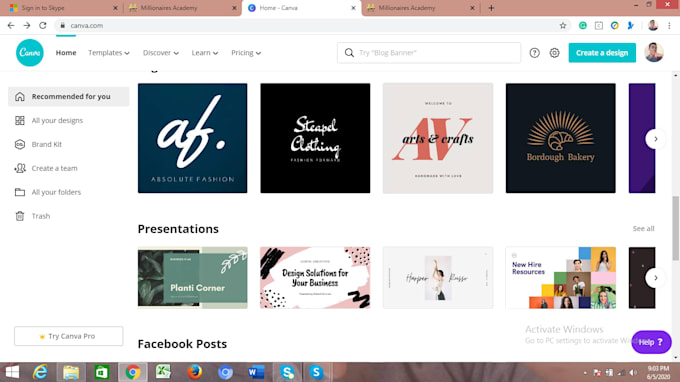Open the Planti Corner presentation template
Screen dimensions: 680x382
pos(193,278)
